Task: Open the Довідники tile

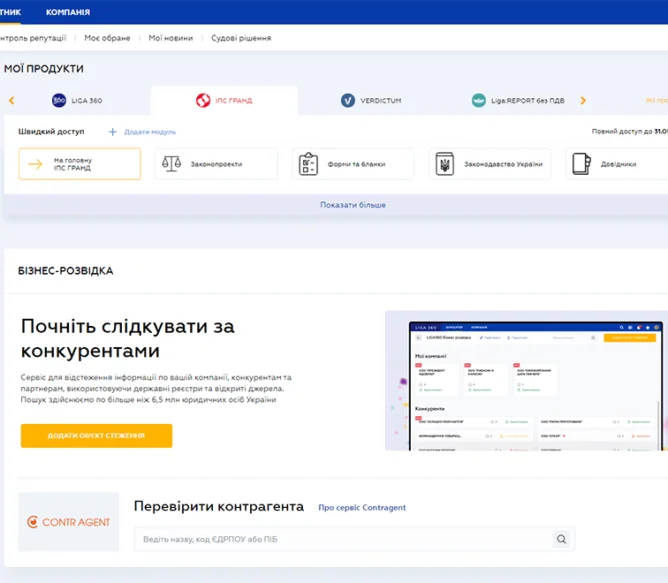Action: 618,164
